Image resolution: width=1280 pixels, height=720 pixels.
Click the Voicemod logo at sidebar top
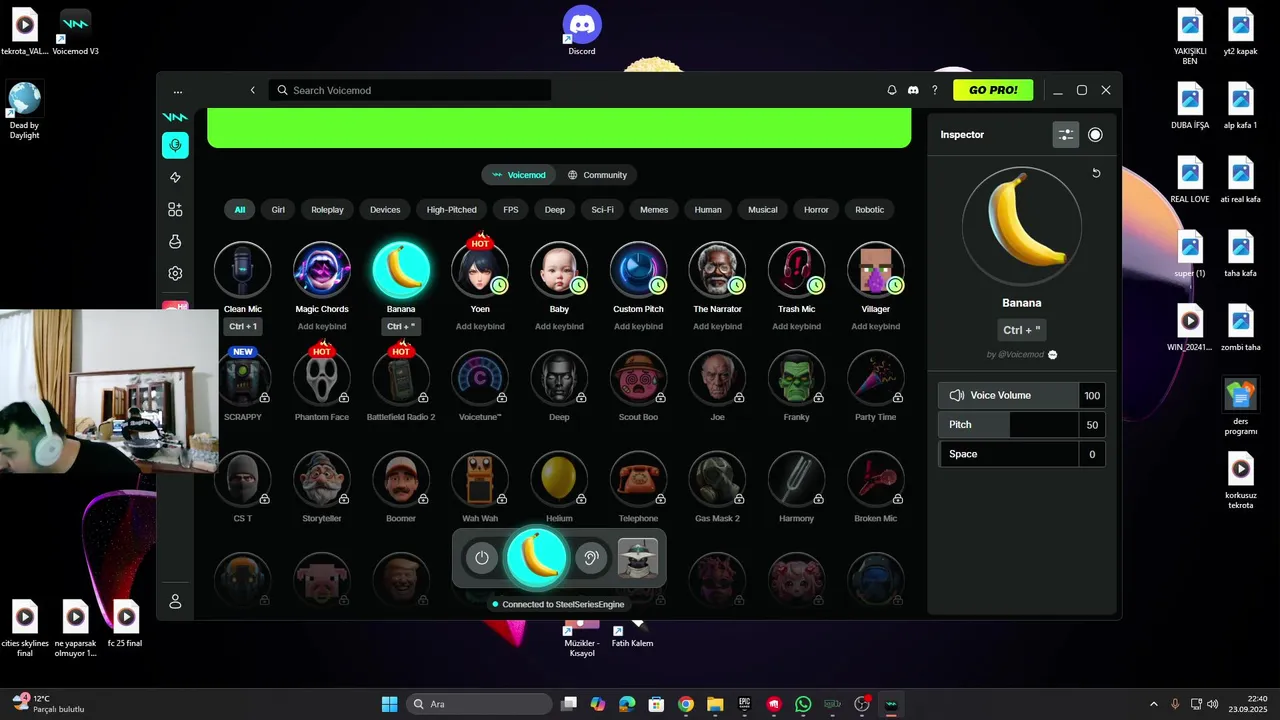[x=175, y=117]
